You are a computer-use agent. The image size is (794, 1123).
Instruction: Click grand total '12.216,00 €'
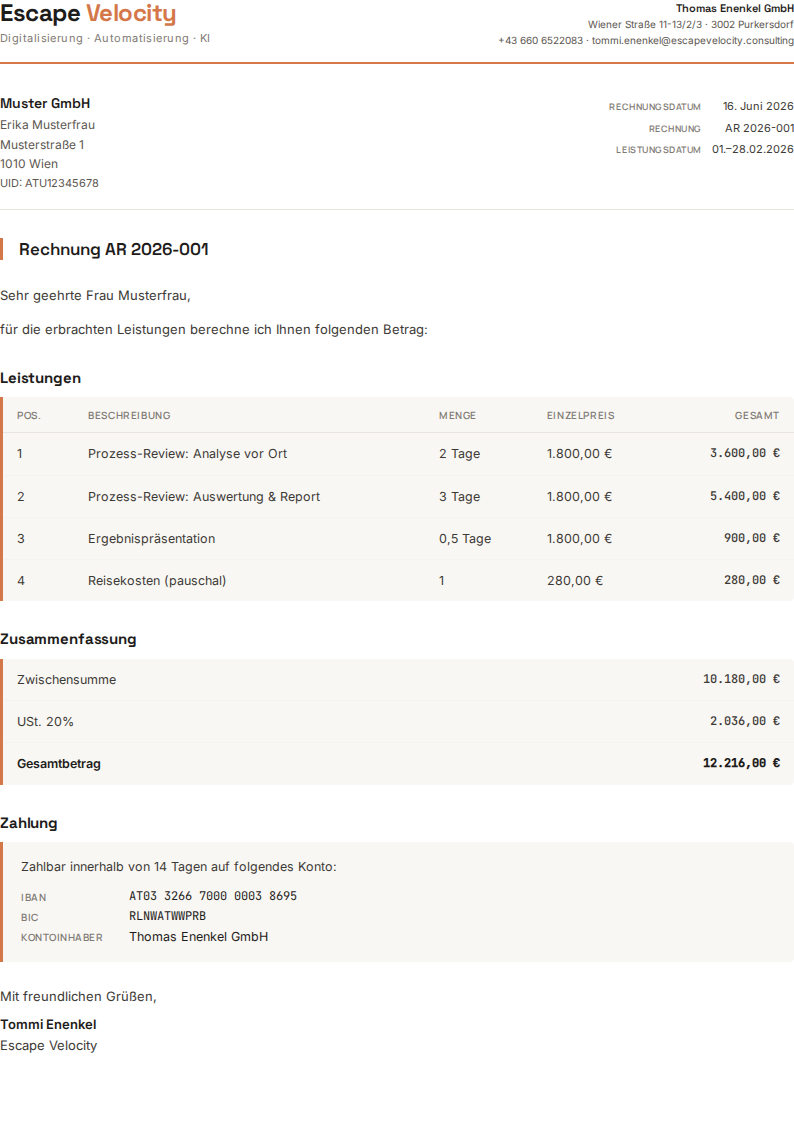(741, 763)
